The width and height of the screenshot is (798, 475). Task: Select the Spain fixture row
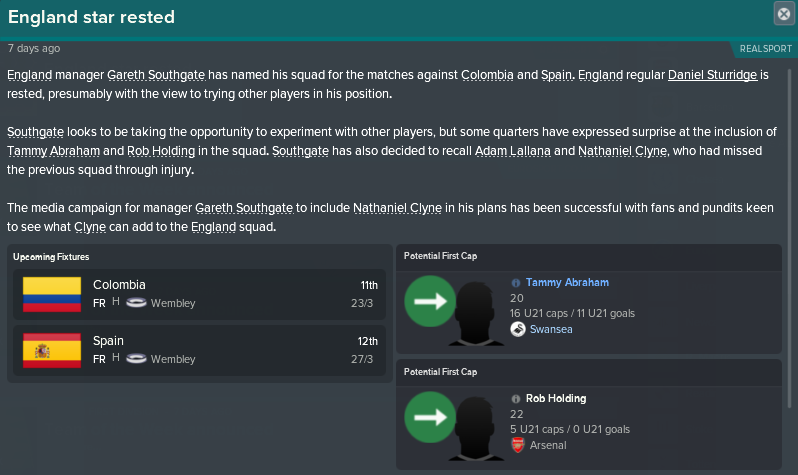(x=200, y=350)
